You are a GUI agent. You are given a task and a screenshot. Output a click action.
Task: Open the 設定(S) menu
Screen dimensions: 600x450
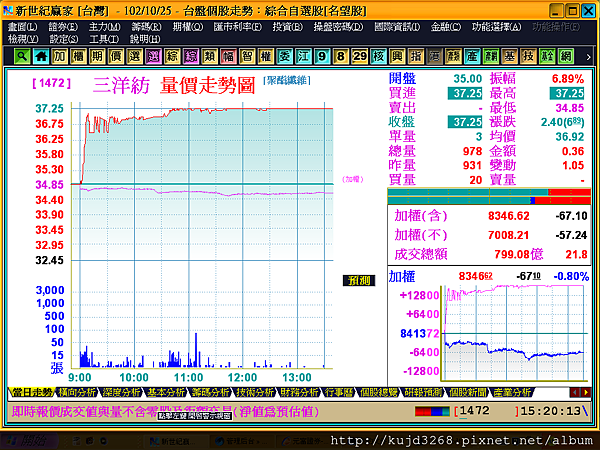point(64,39)
